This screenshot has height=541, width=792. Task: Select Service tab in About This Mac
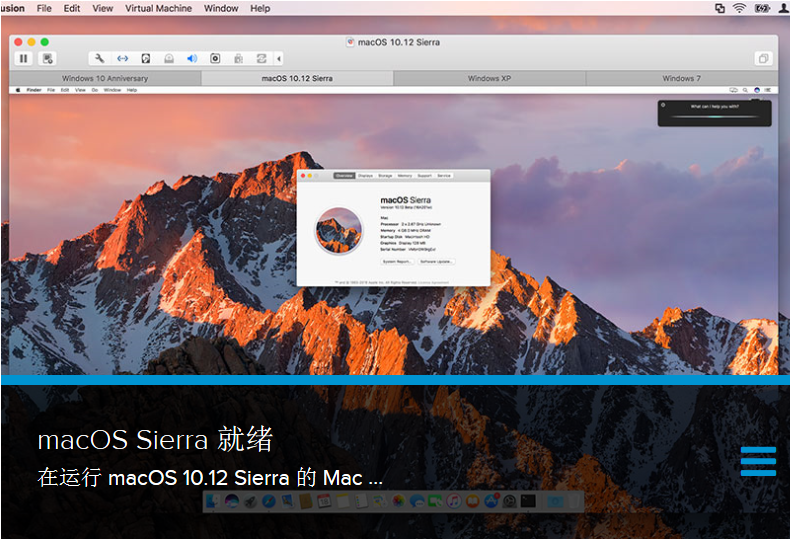tap(443, 176)
